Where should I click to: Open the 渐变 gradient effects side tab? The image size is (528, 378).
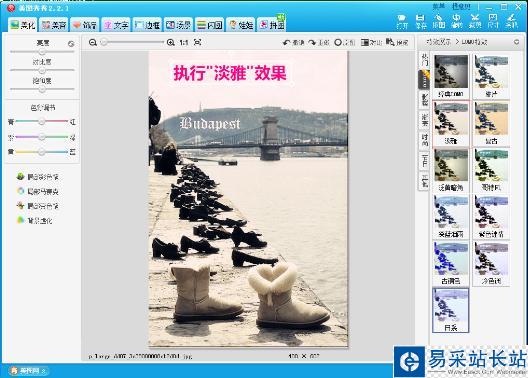point(425,121)
